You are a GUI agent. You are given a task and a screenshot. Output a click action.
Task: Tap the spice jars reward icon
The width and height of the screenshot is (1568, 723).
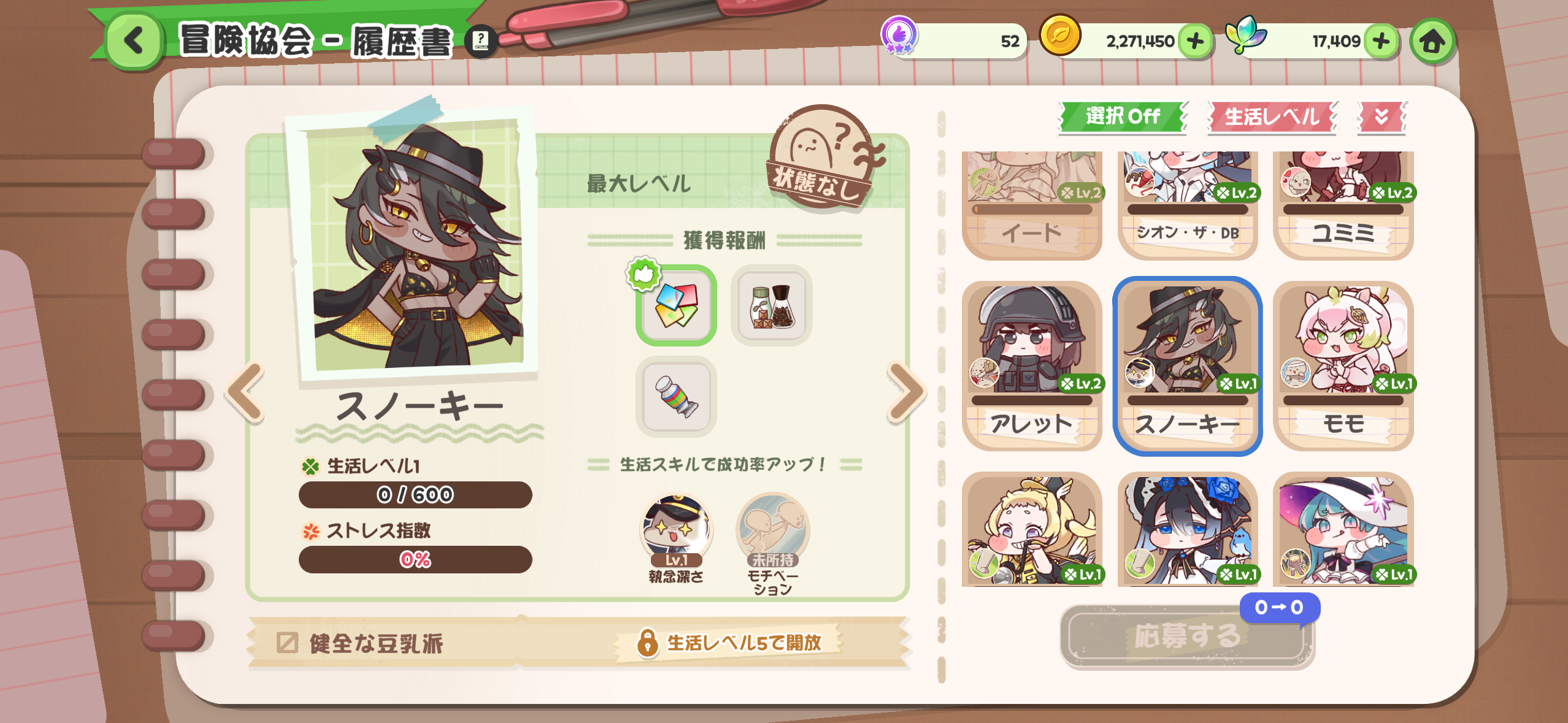pos(772,305)
